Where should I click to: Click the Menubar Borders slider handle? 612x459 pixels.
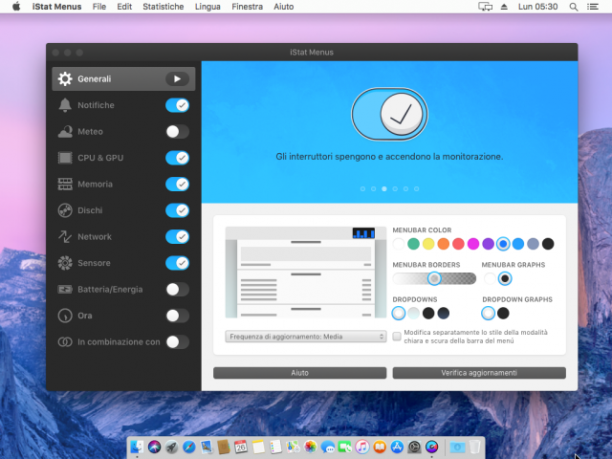[434, 278]
